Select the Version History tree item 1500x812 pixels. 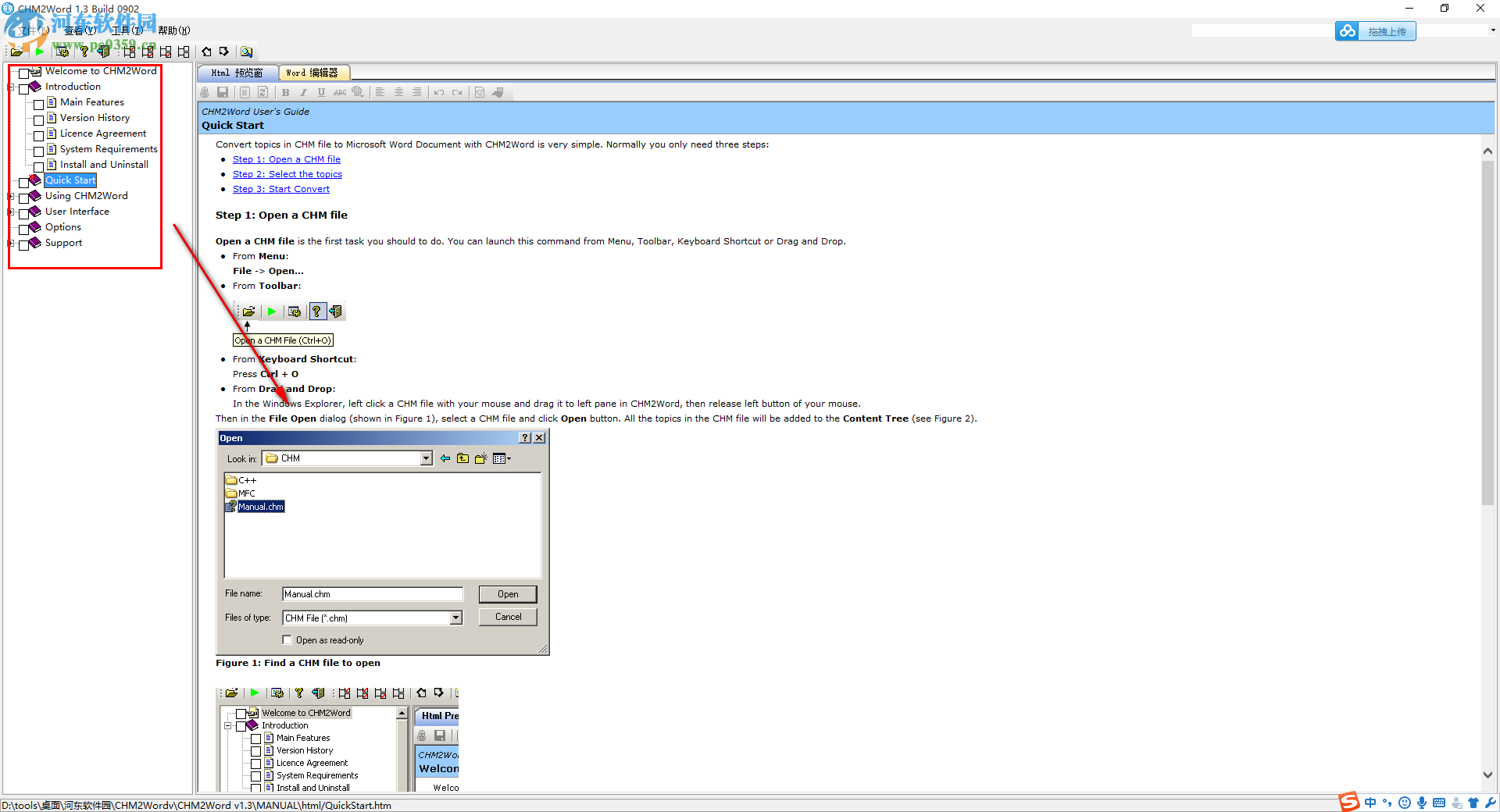(95, 118)
